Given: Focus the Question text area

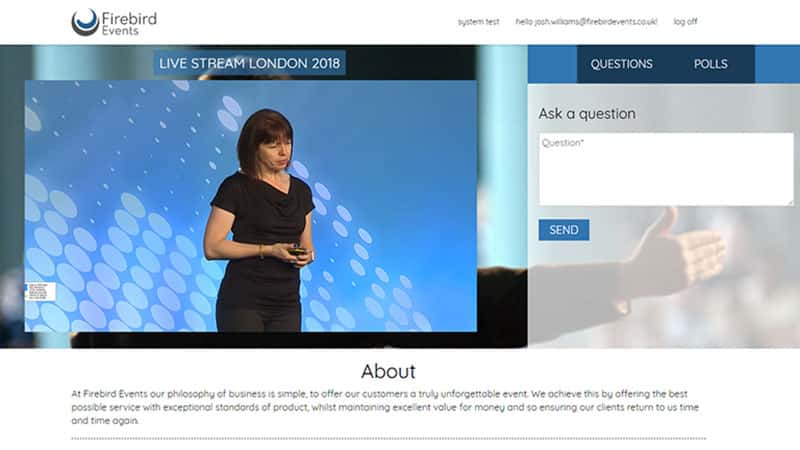Looking at the screenshot, I should click(x=665, y=169).
